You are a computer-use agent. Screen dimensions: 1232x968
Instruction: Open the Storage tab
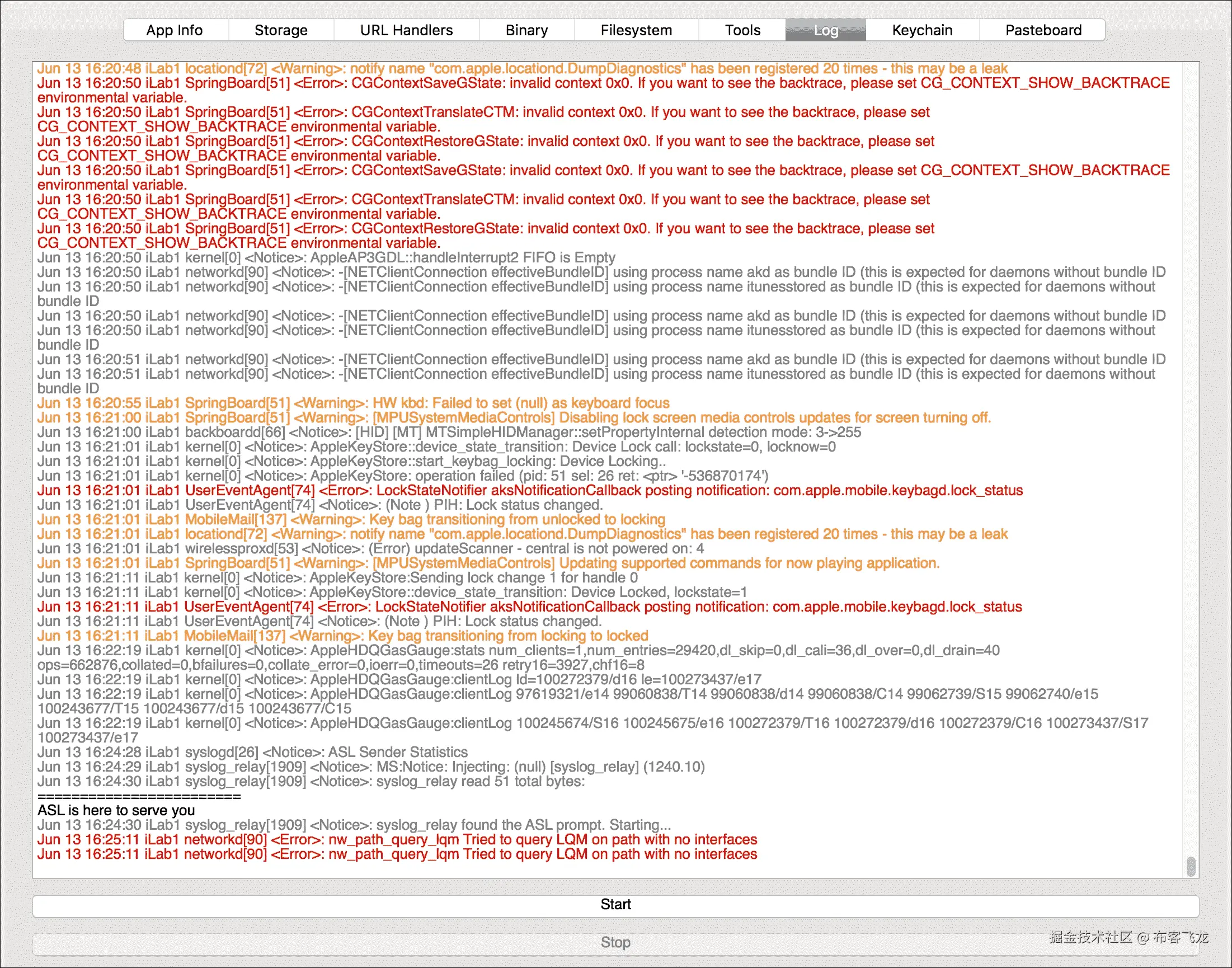(x=281, y=30)
